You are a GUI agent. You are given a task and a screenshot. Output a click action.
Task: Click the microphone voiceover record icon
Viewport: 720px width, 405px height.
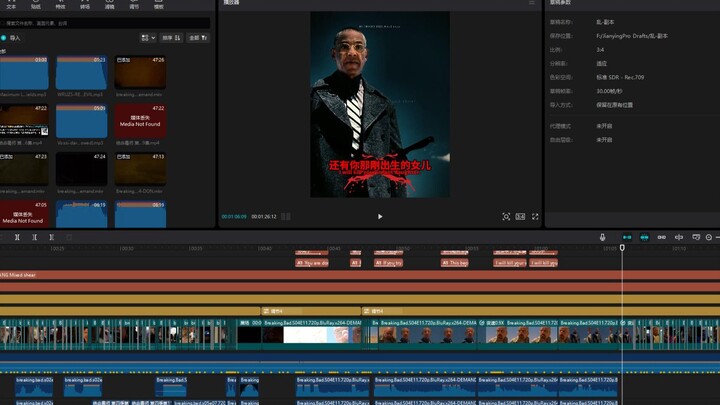coord(602,237)
